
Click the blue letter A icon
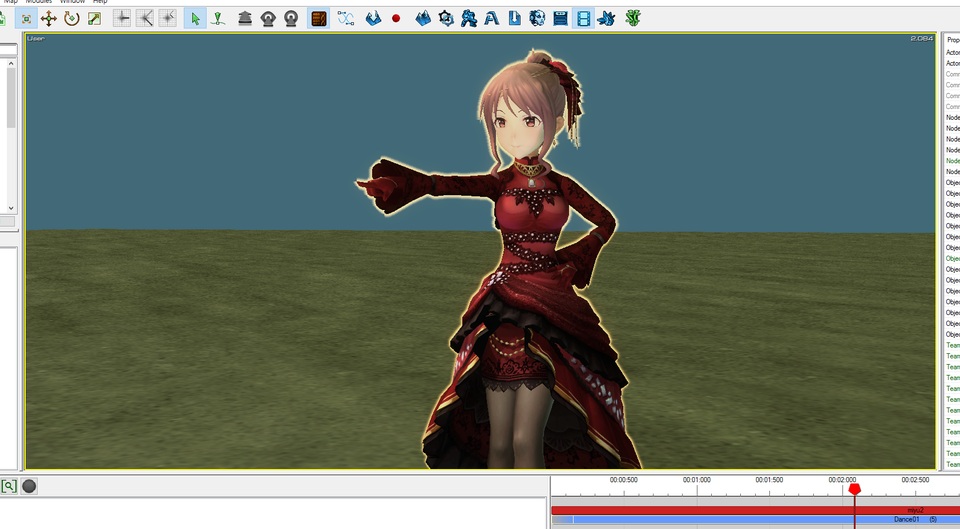click(492, 18)
